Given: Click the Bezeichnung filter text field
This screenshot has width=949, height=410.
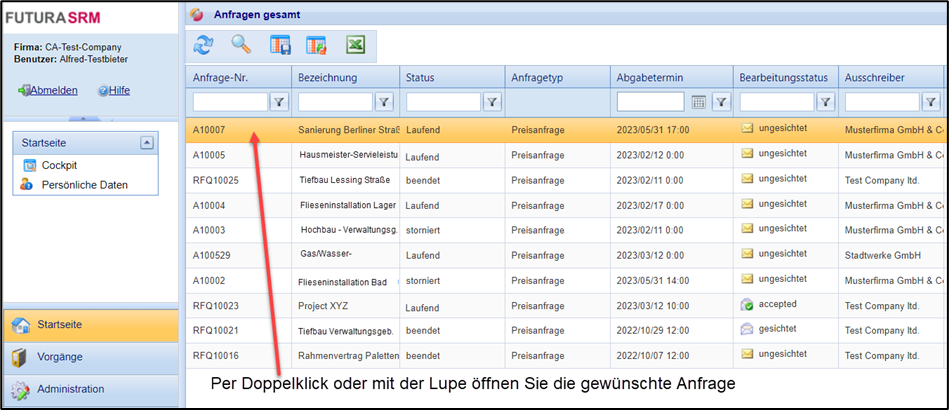Looking at the screenshot, I should coord(335,102).
